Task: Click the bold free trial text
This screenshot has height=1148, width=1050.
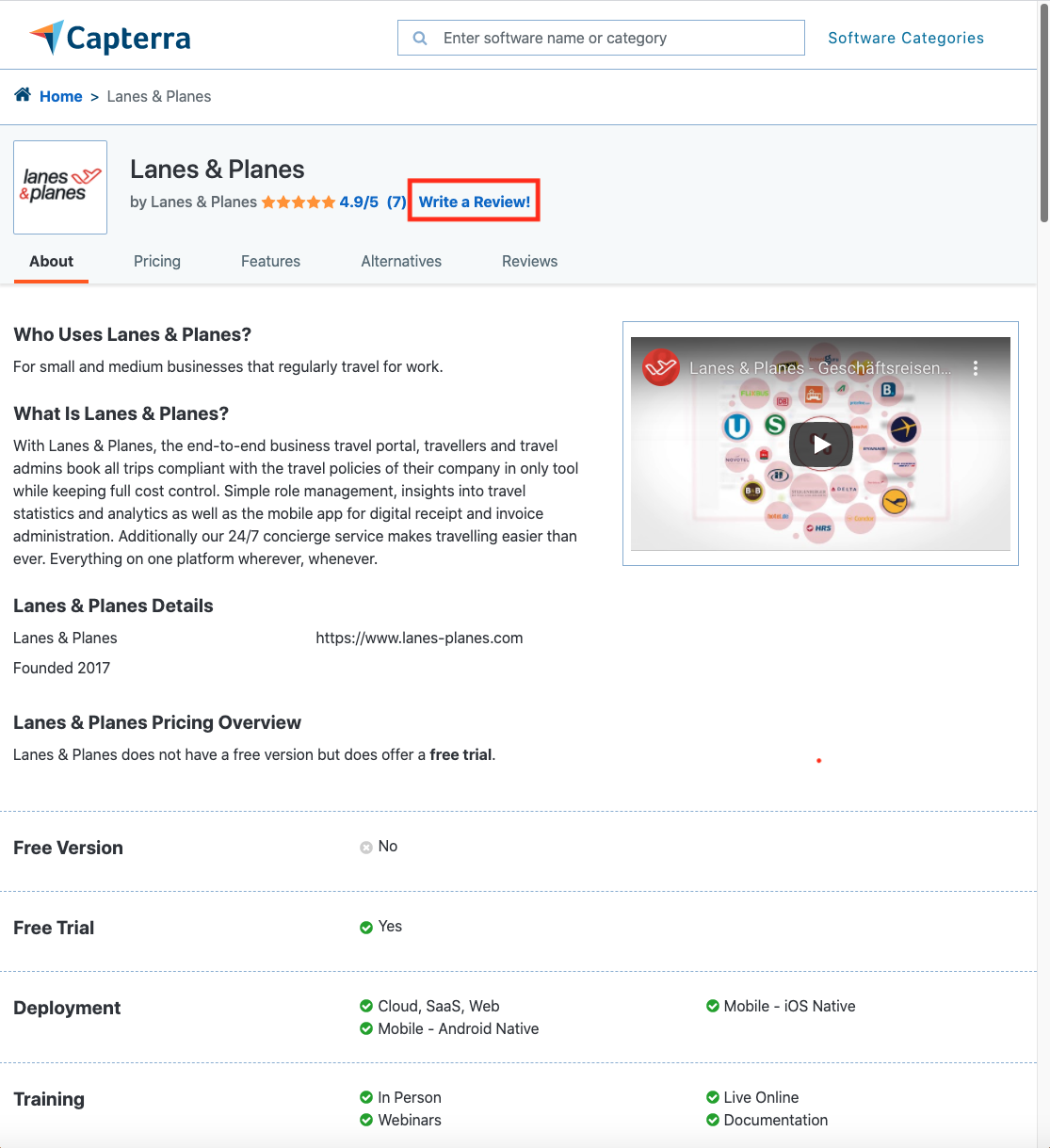Action: coord(460,754)
